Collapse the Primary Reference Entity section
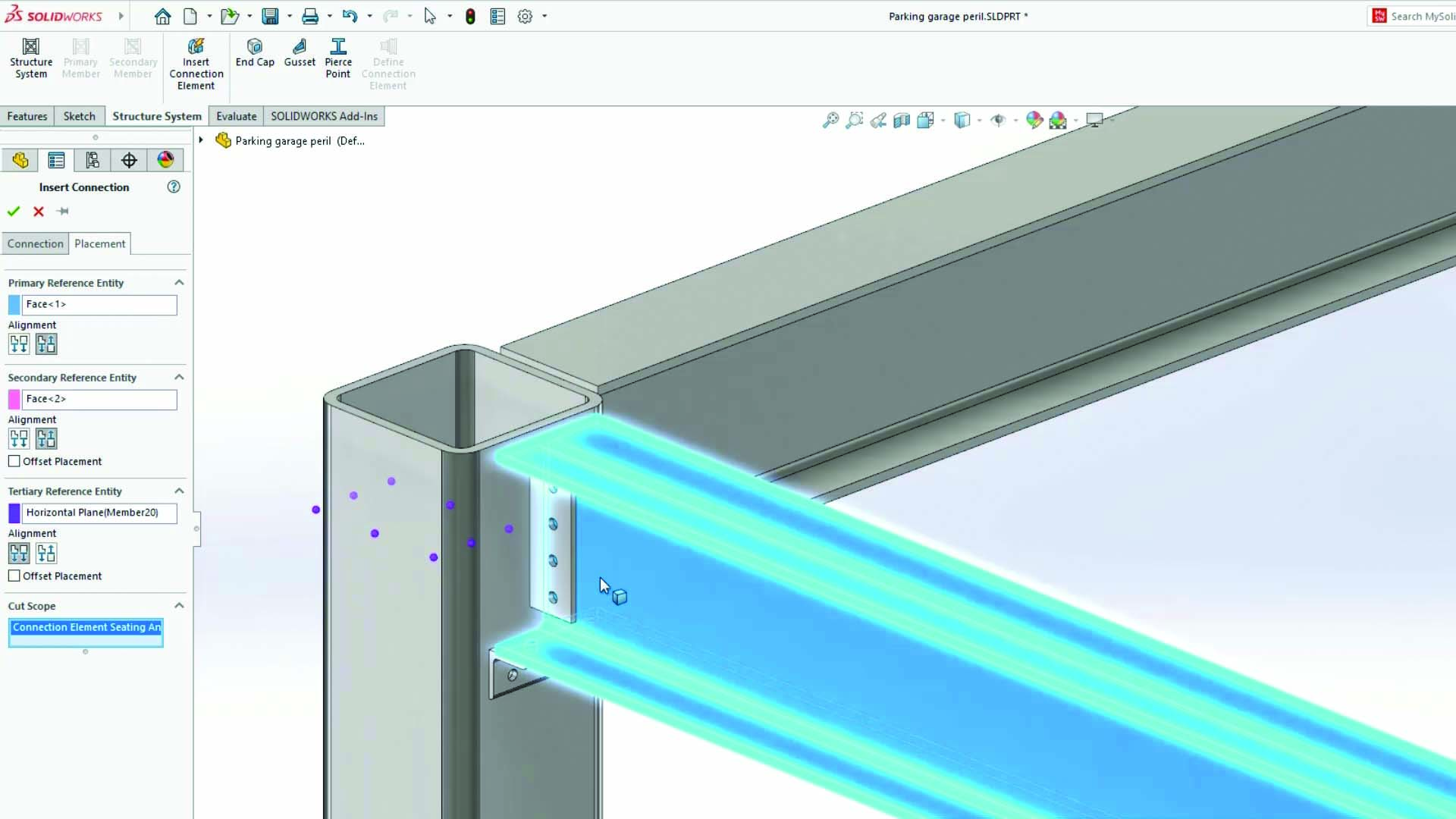The image size is (1456, 819). click(179, 282)
